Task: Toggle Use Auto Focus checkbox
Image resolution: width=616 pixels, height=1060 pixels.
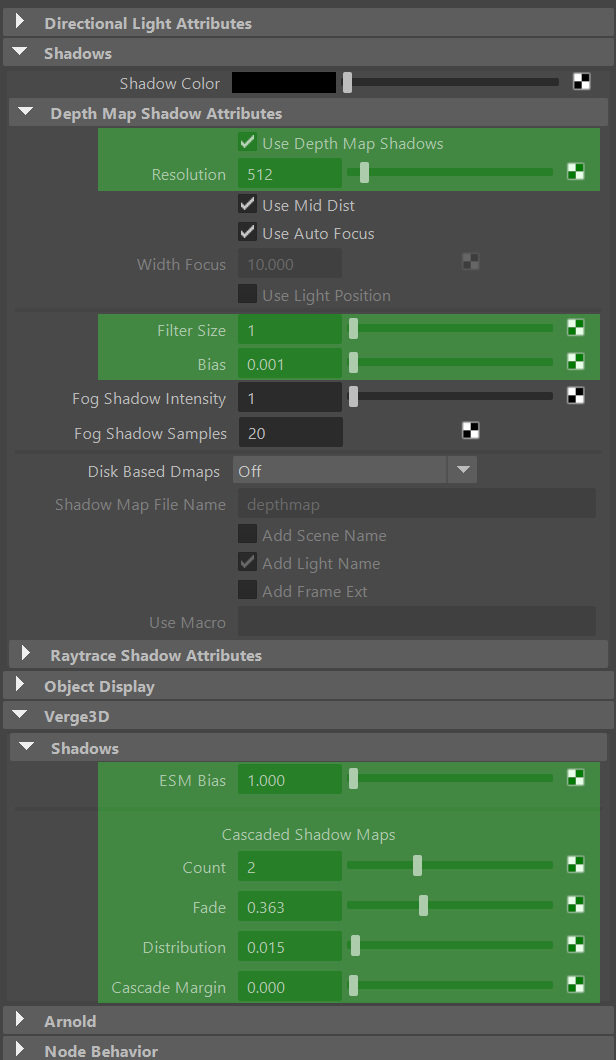Action: (247, 233)
